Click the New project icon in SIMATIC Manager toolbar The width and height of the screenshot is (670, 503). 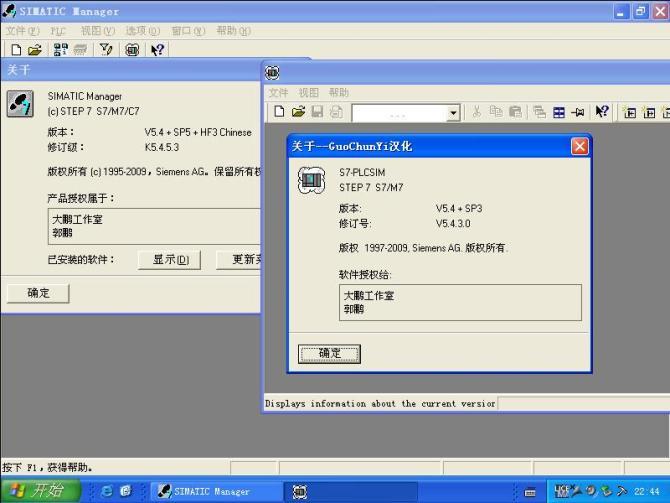[x=16, y=50]
